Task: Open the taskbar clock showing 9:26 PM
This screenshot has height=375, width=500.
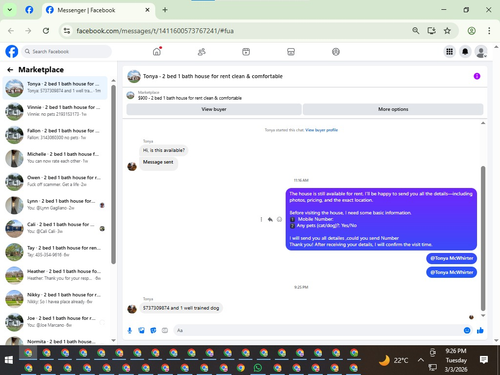Action: [x=456, y=360]
